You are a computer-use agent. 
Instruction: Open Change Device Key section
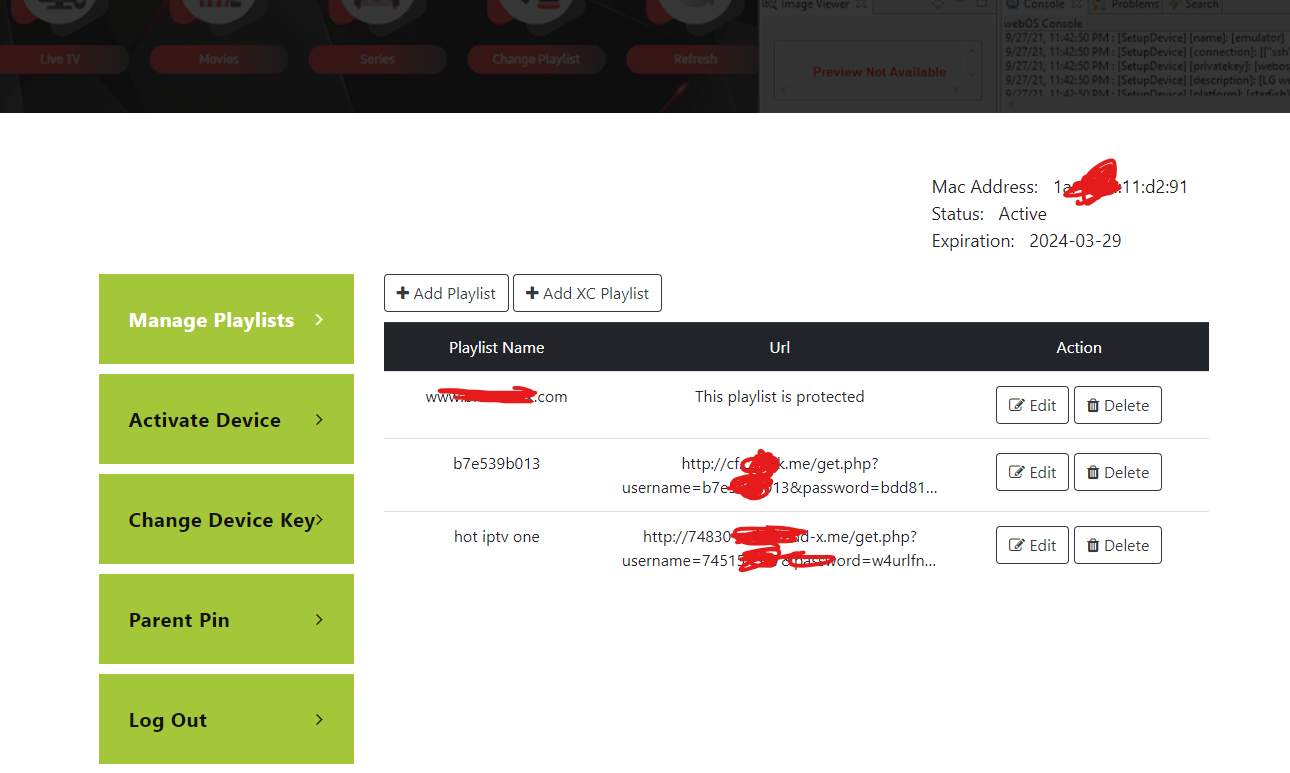click(226, 519)
